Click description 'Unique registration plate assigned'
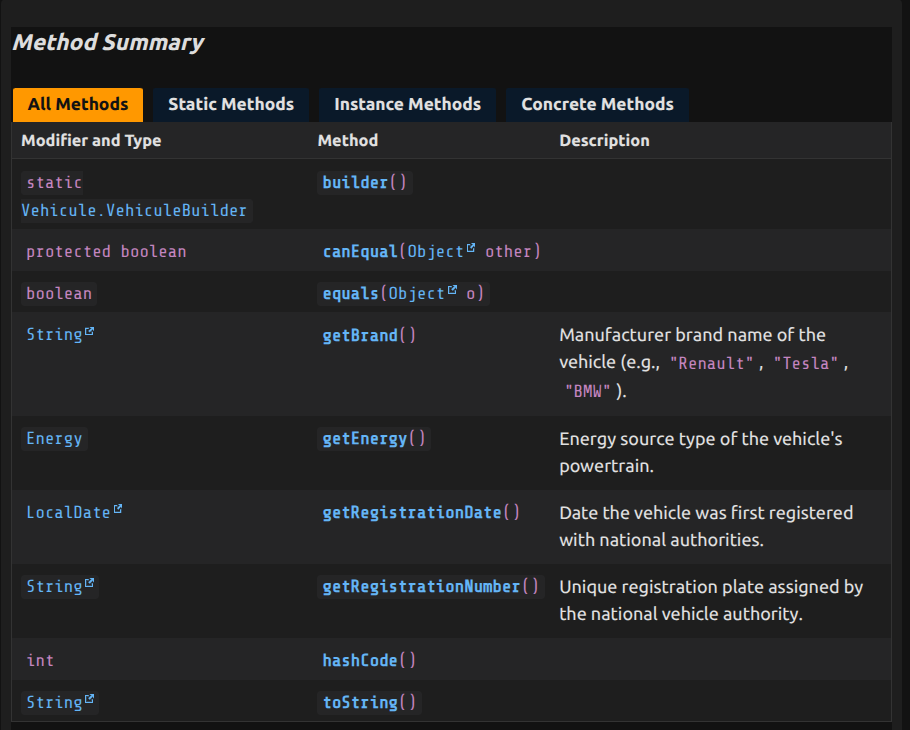This screenshot has width=910, height=730. pos(711,601)
